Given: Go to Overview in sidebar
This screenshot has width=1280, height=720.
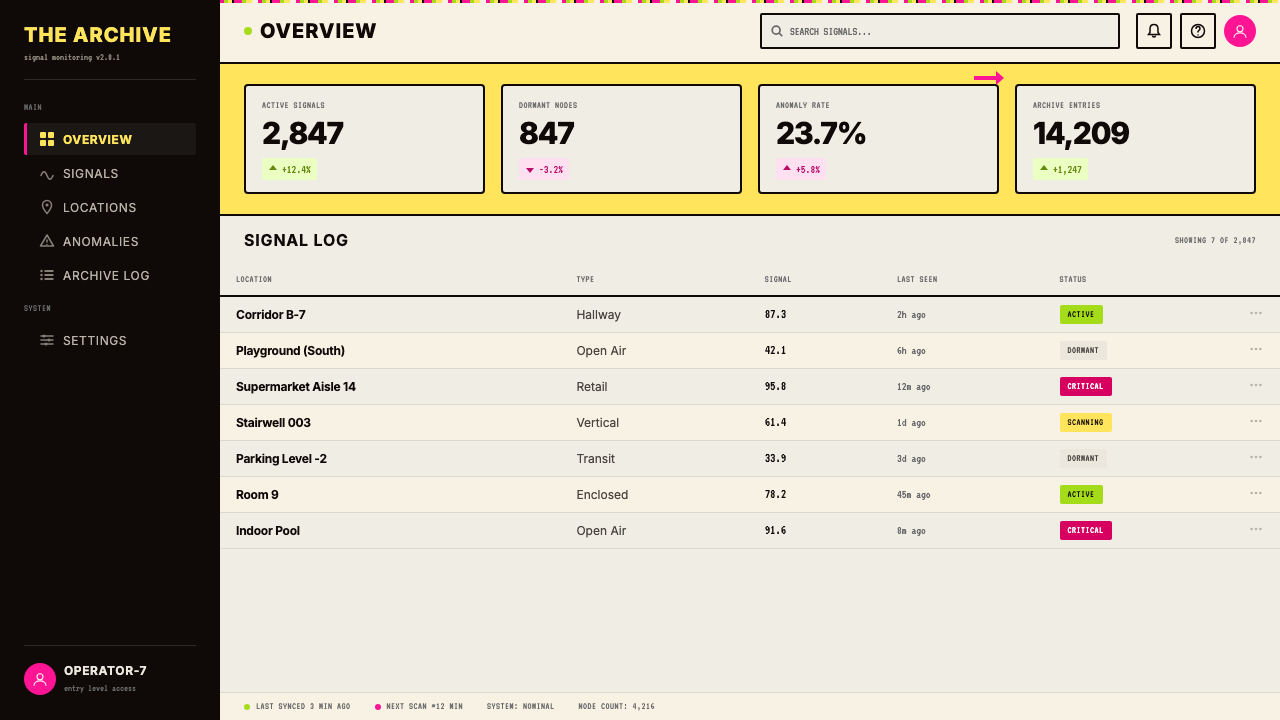Looking at the screenshot, I should point(110,139).
